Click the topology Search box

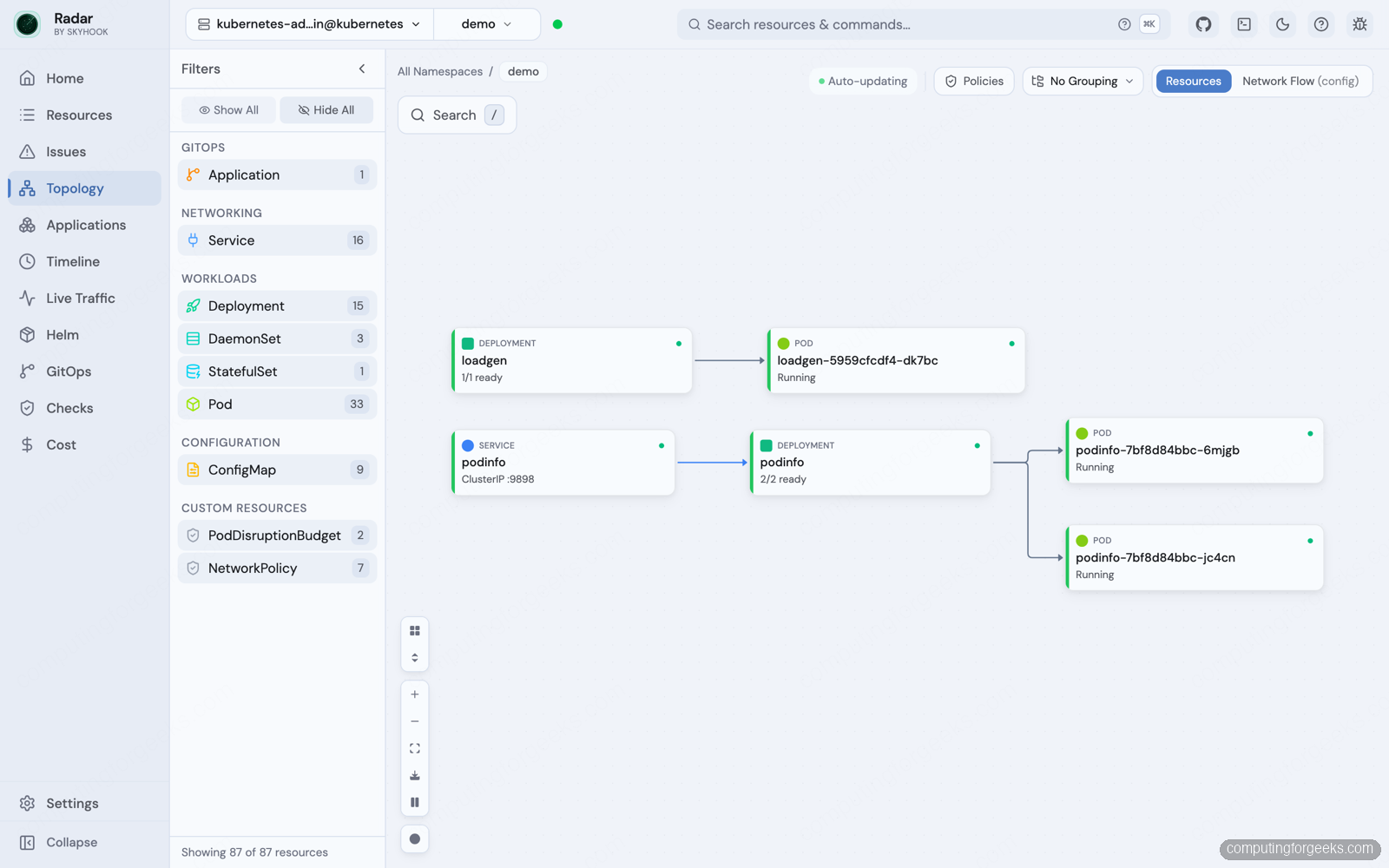click(457, 115)
